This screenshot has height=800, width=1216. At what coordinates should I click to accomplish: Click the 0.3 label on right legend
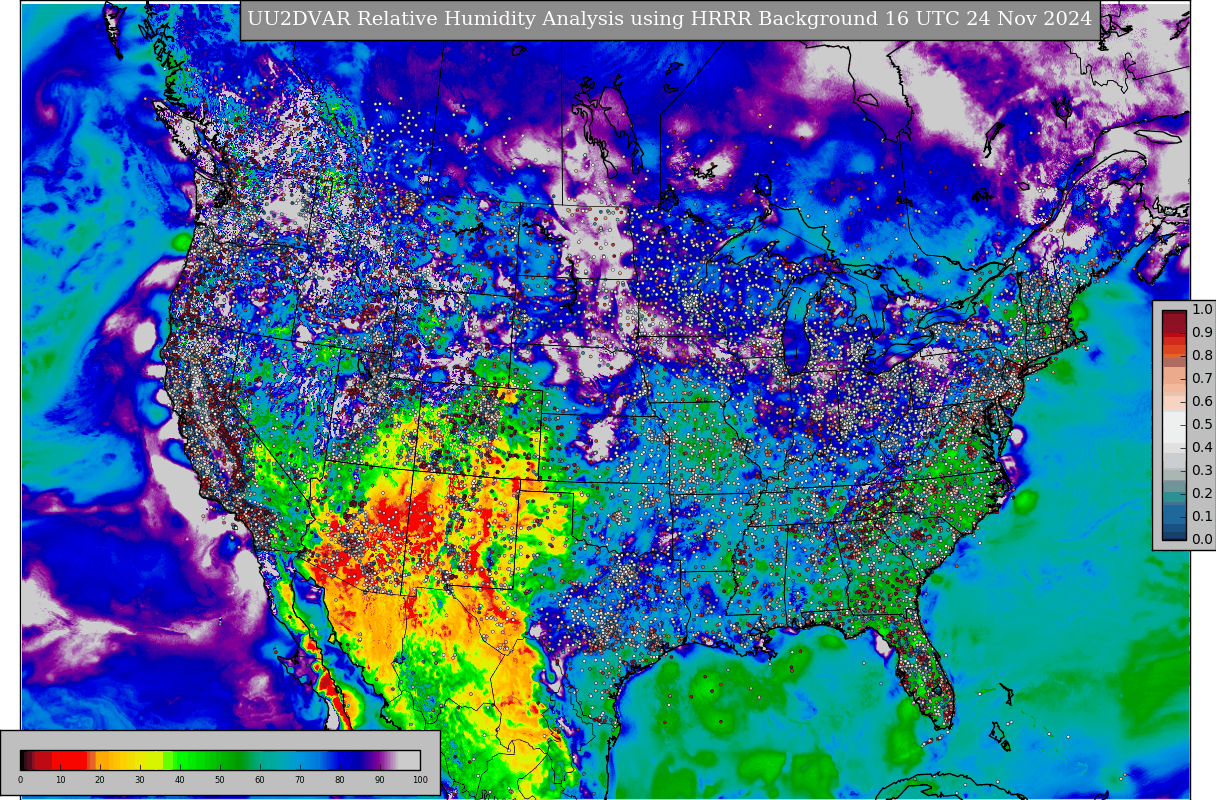tap(1202, 470)
